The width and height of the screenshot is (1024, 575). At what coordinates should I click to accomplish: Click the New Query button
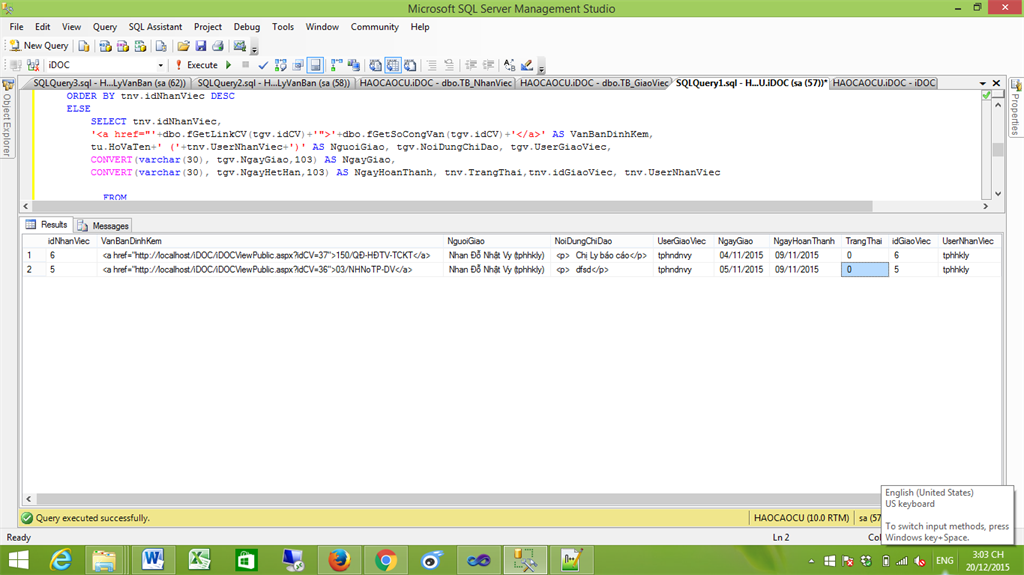[39, 46]
